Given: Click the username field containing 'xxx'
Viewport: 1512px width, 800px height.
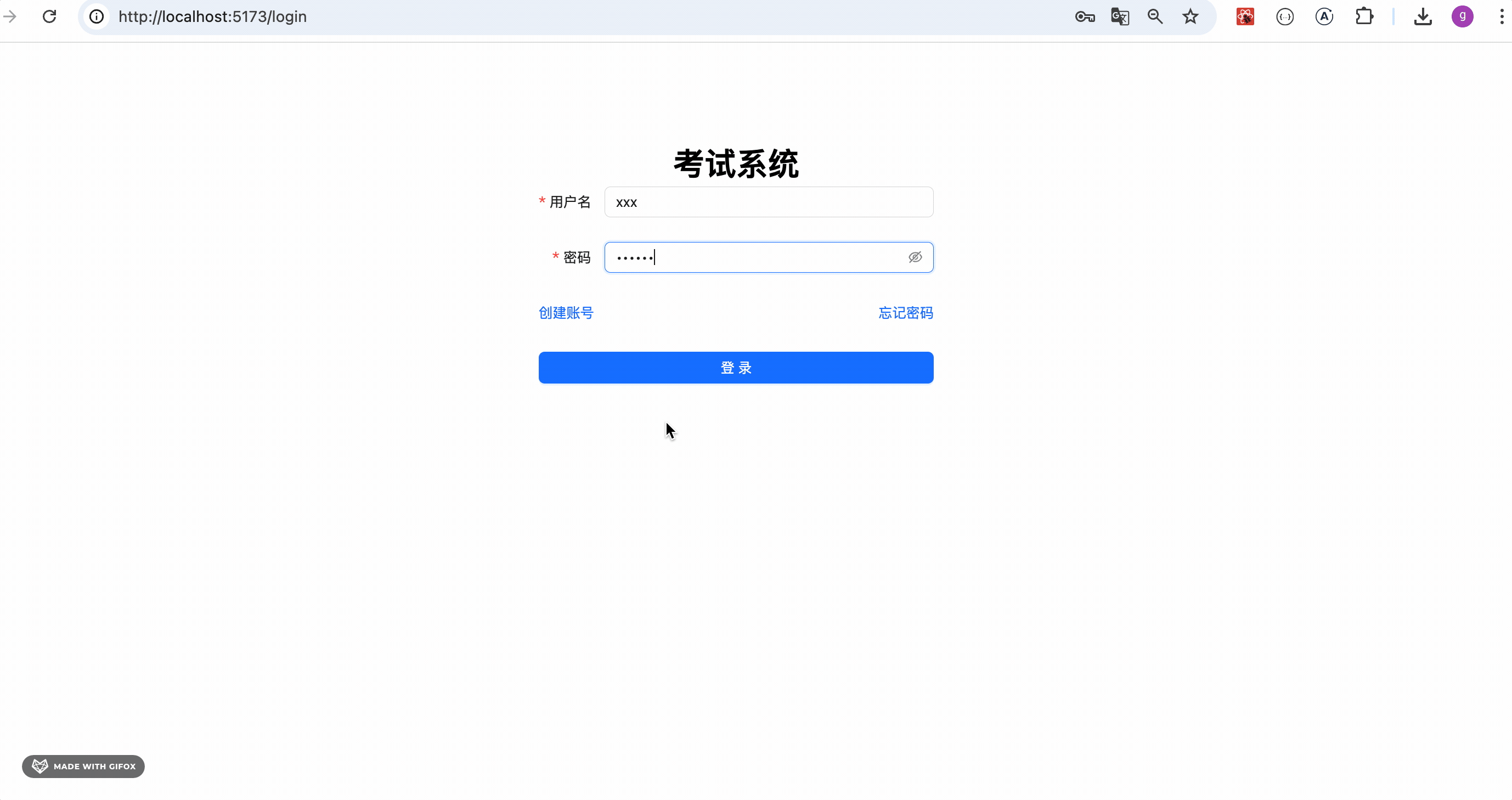Looking at the screenshot, I should click(768, 202).
